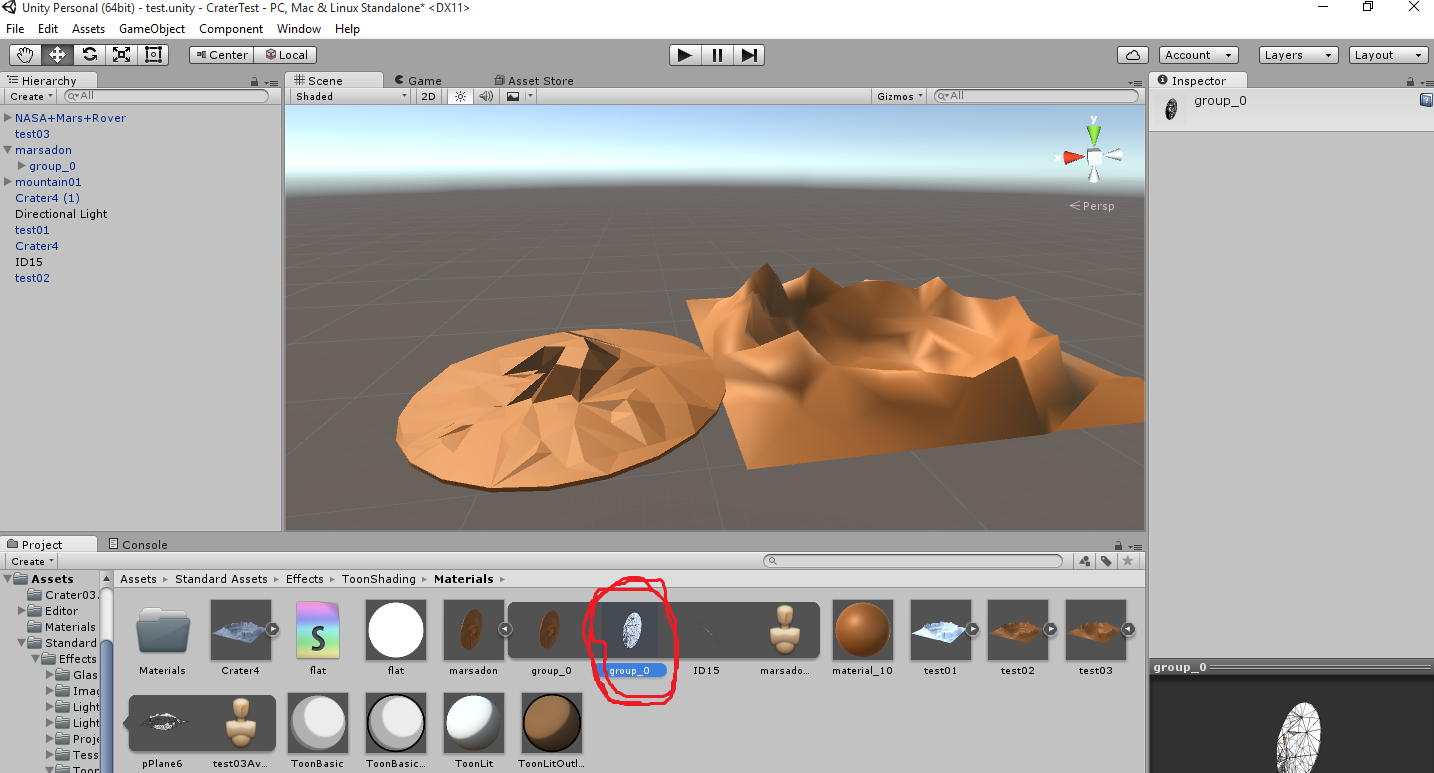
Task: Expand NASA+Mars+Rover in the Hierarchy
Action: point(8,118)
